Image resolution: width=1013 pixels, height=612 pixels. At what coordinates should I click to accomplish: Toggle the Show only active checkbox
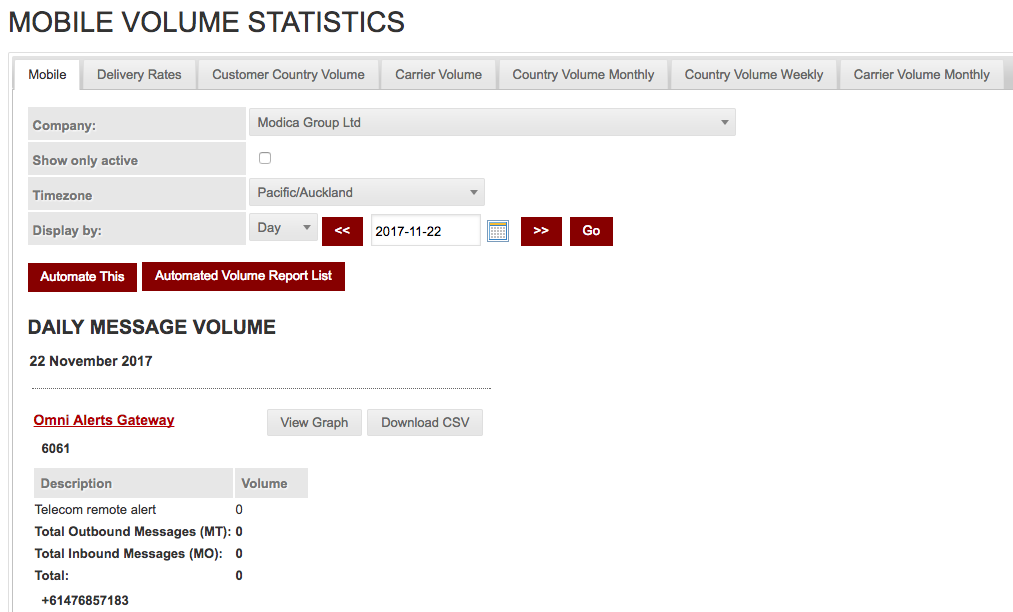(x=265, y=158)
